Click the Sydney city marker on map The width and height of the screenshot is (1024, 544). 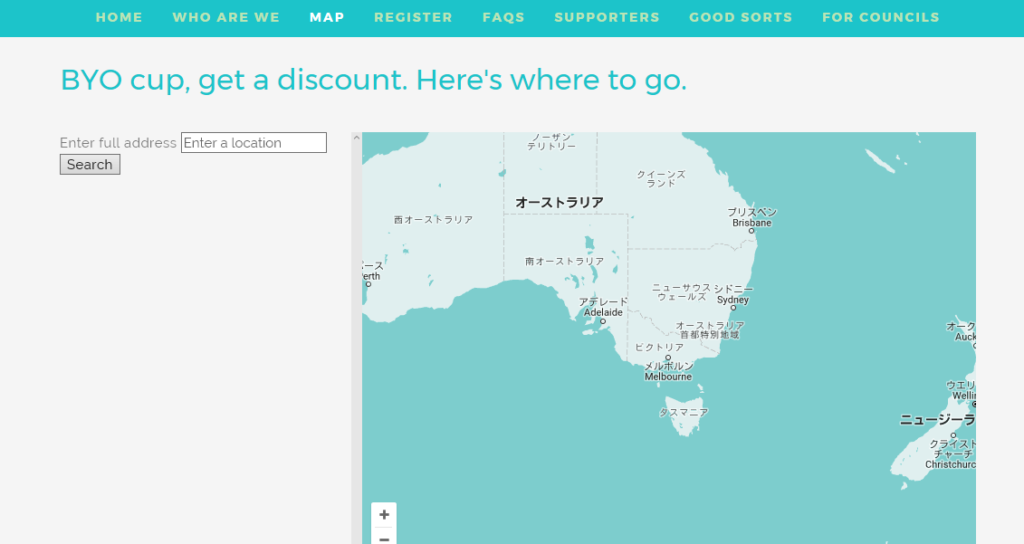(x=733, y=308)
